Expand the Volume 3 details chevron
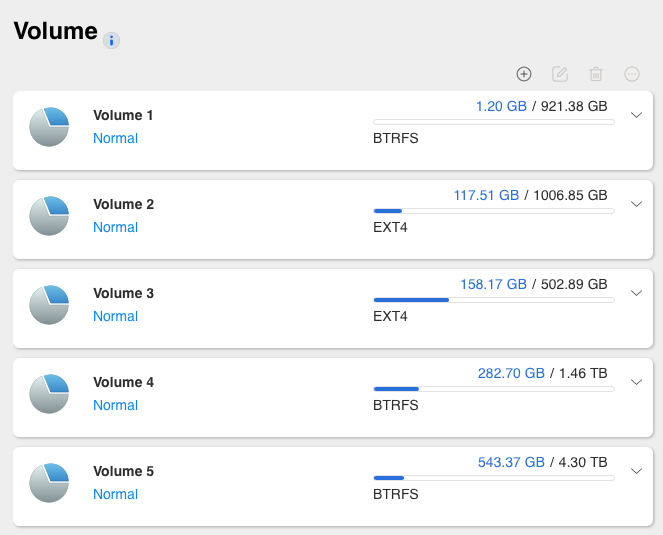 [636, 293]
